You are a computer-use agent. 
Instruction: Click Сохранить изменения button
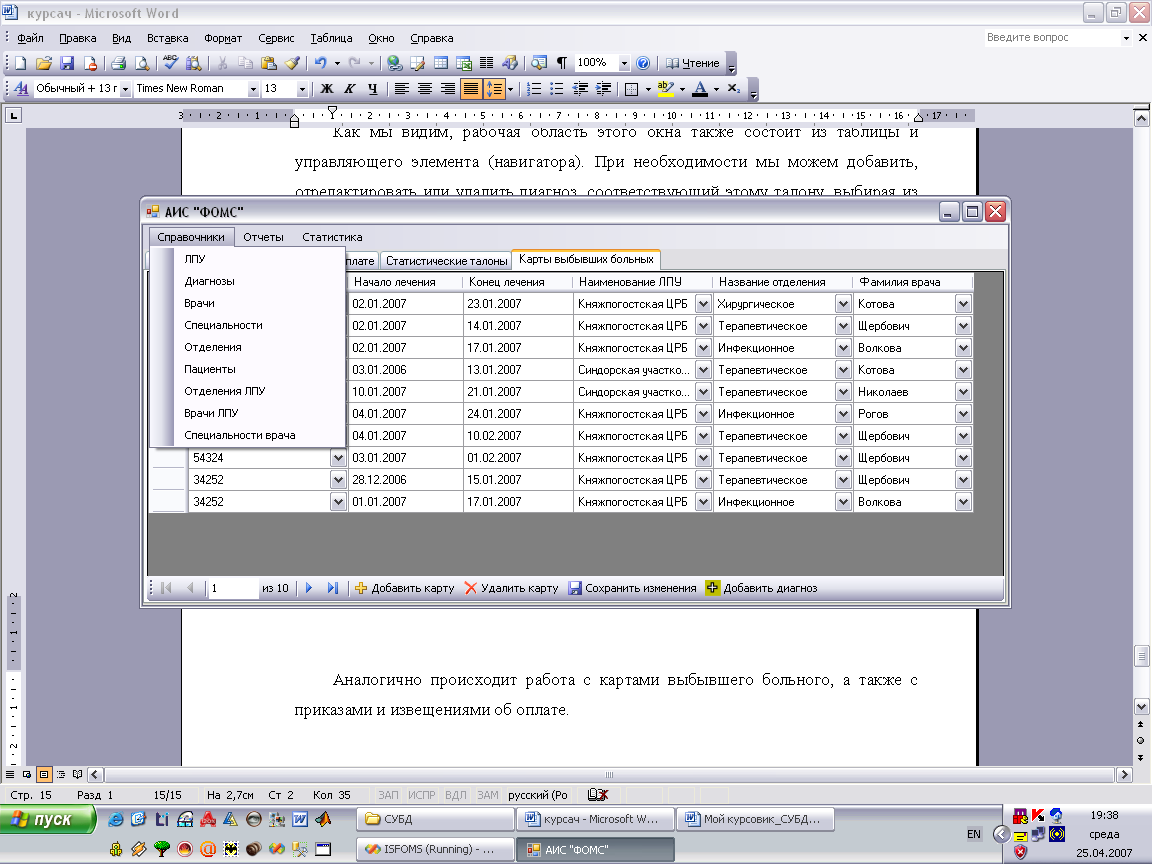(x=633, y=588)
